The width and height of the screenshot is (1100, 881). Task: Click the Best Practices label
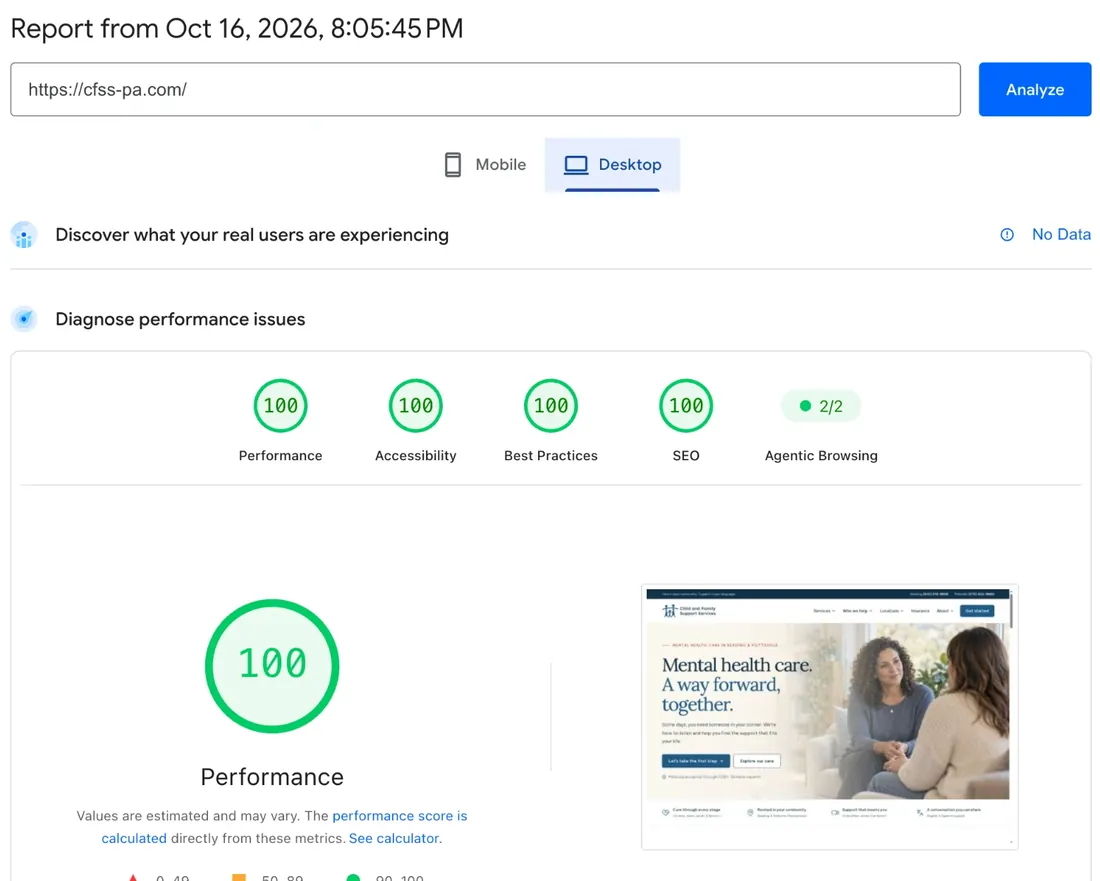tap(551, 455)
